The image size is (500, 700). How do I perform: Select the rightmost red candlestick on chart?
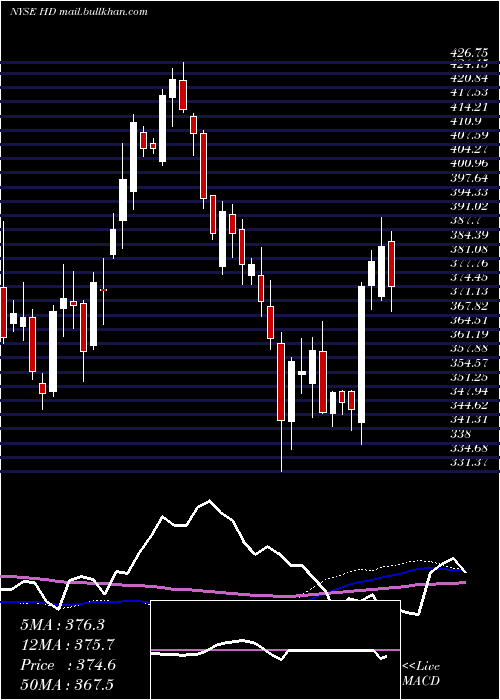(x=392, y=264)
